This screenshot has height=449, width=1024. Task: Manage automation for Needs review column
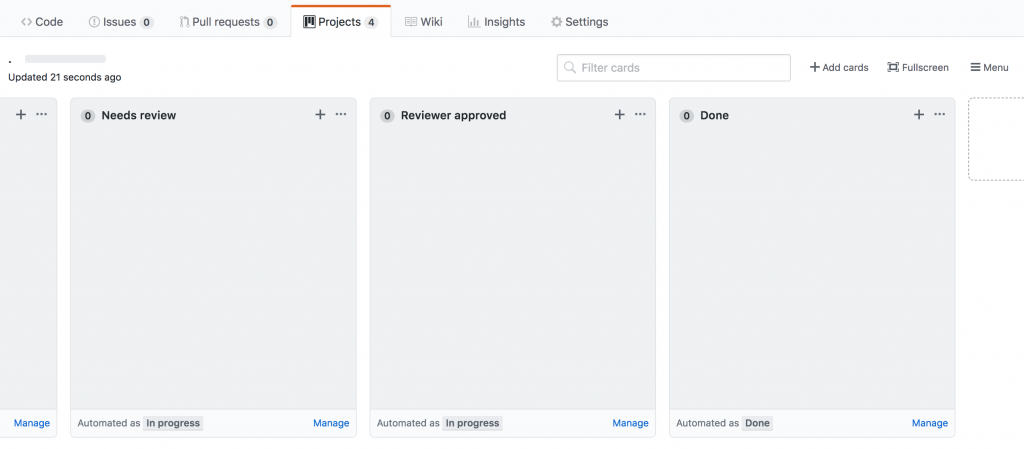(331, 423)
